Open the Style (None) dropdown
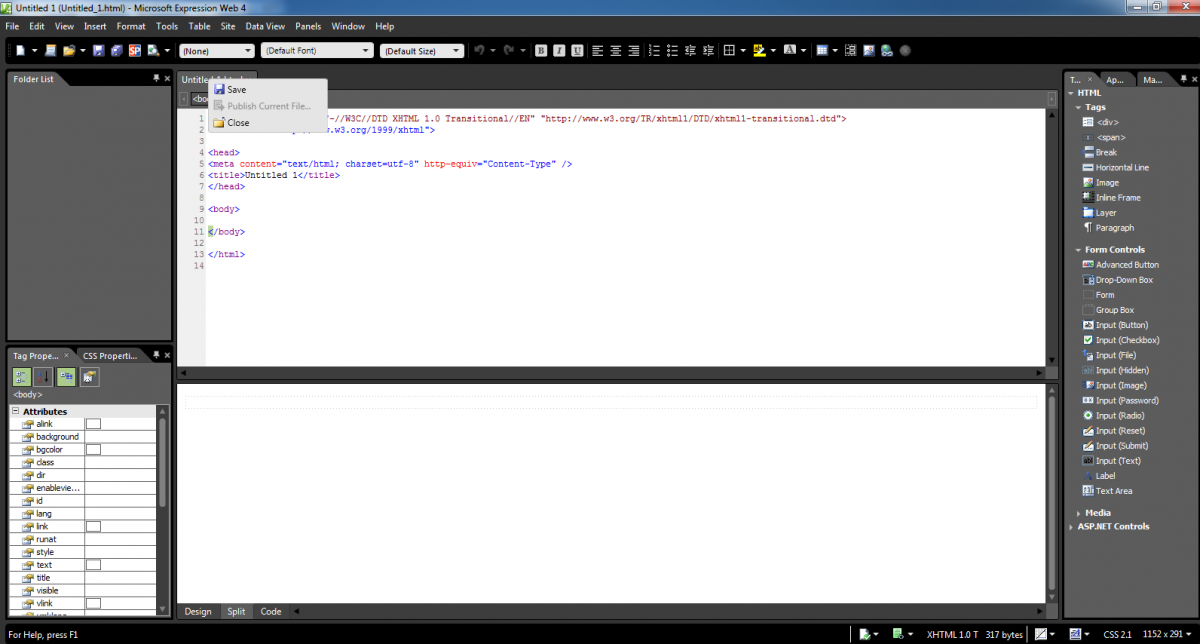This screenshot has height=644, width=1200. (217, 50)
